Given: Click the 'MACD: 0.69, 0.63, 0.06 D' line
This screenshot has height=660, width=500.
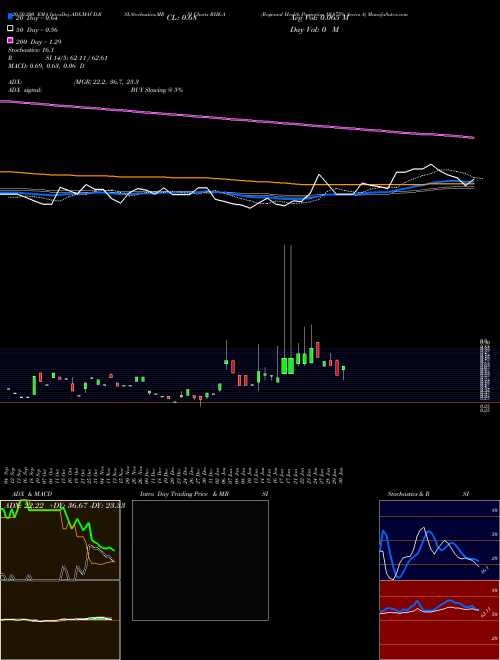Looking at the screenshot, I should pyautogui.click(x=46, y=66).
